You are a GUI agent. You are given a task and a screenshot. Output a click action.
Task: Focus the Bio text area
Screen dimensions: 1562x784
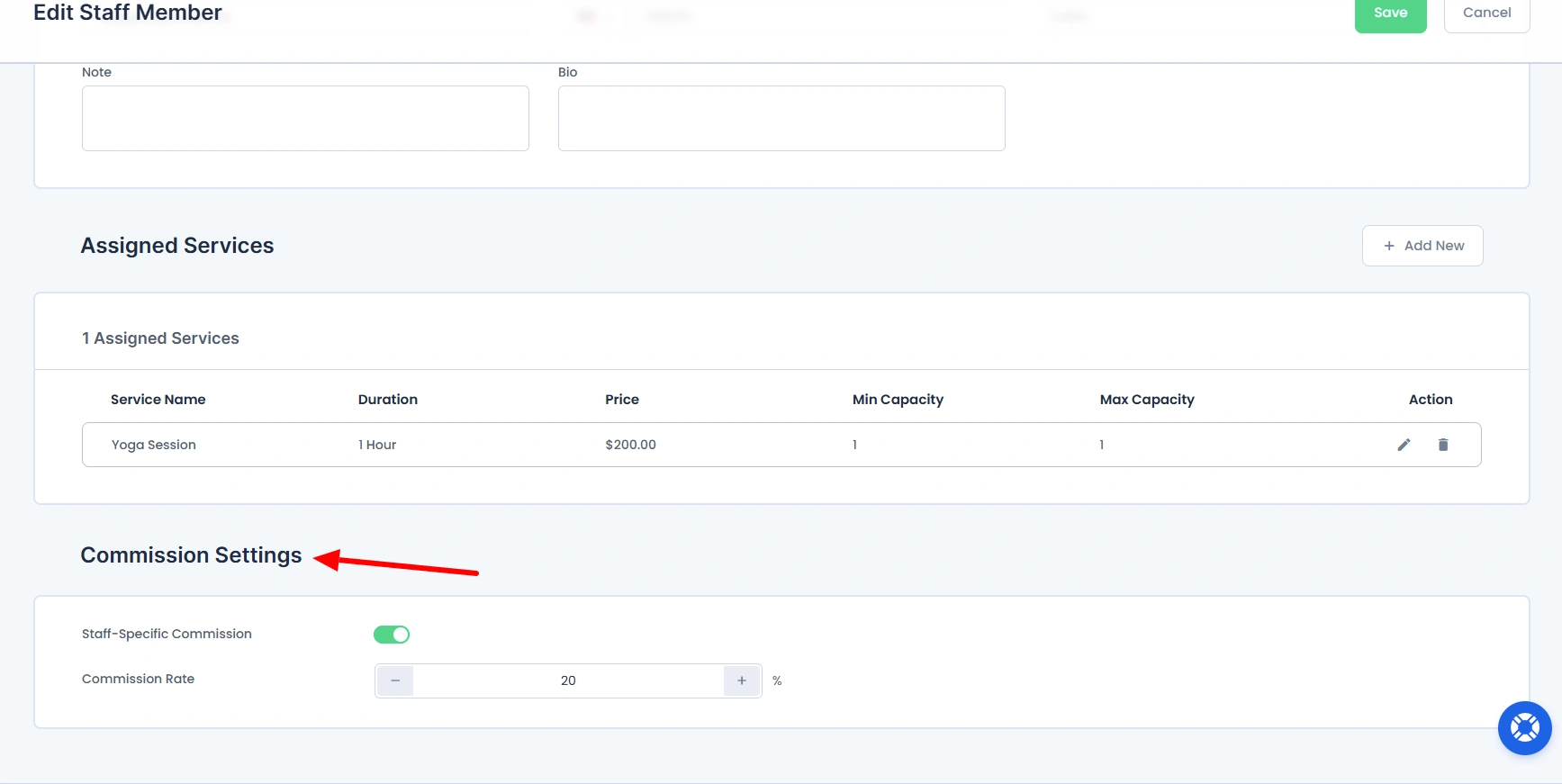(x=781, y=118)
